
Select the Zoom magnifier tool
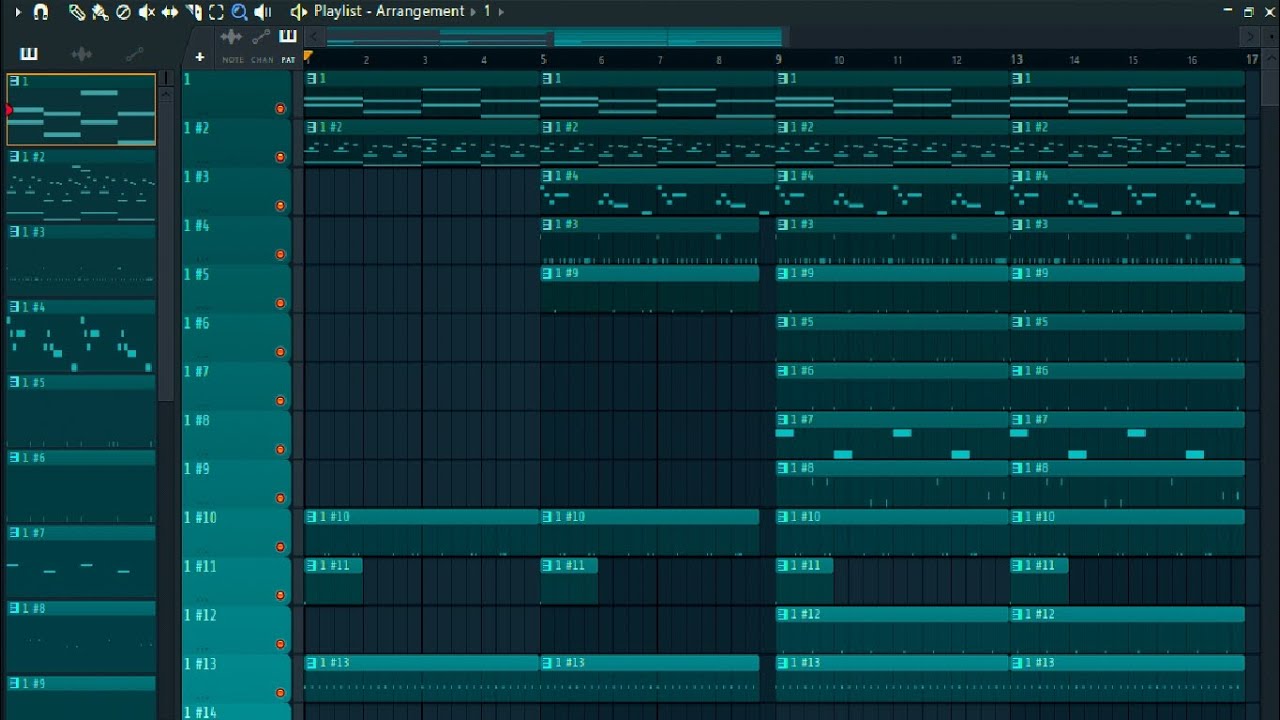239,12
